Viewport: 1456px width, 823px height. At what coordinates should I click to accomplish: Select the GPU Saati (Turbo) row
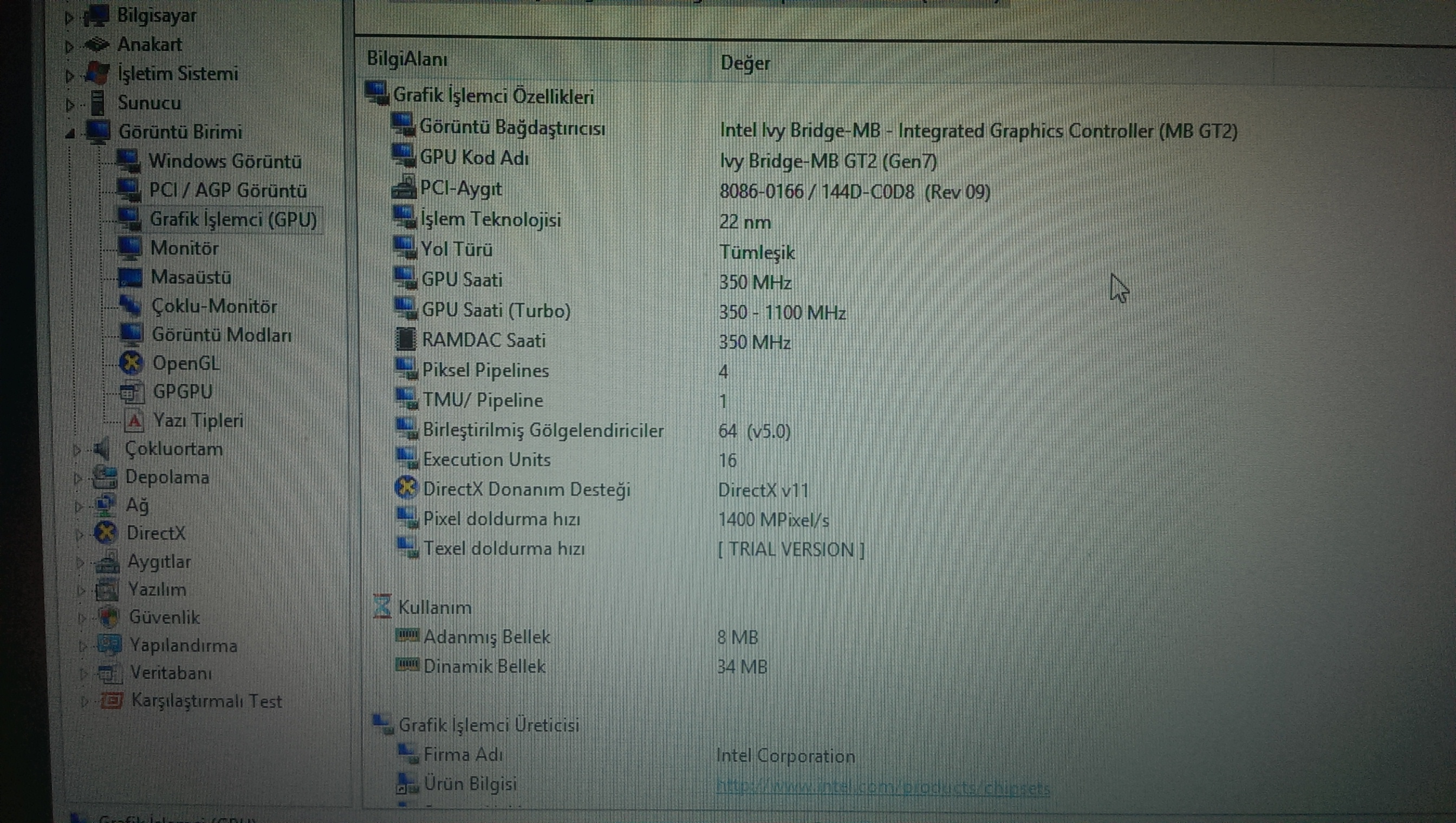(x=496, y=310)
